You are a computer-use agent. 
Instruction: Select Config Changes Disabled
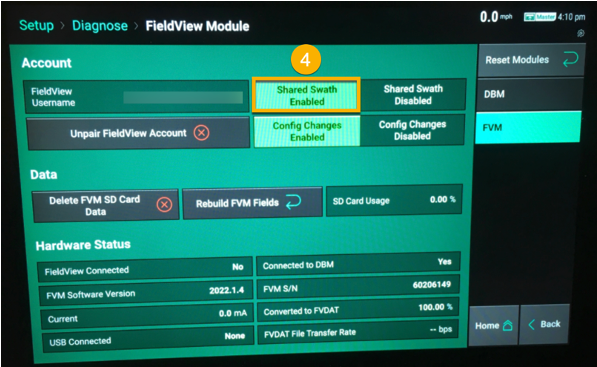(x=412, y=130)
